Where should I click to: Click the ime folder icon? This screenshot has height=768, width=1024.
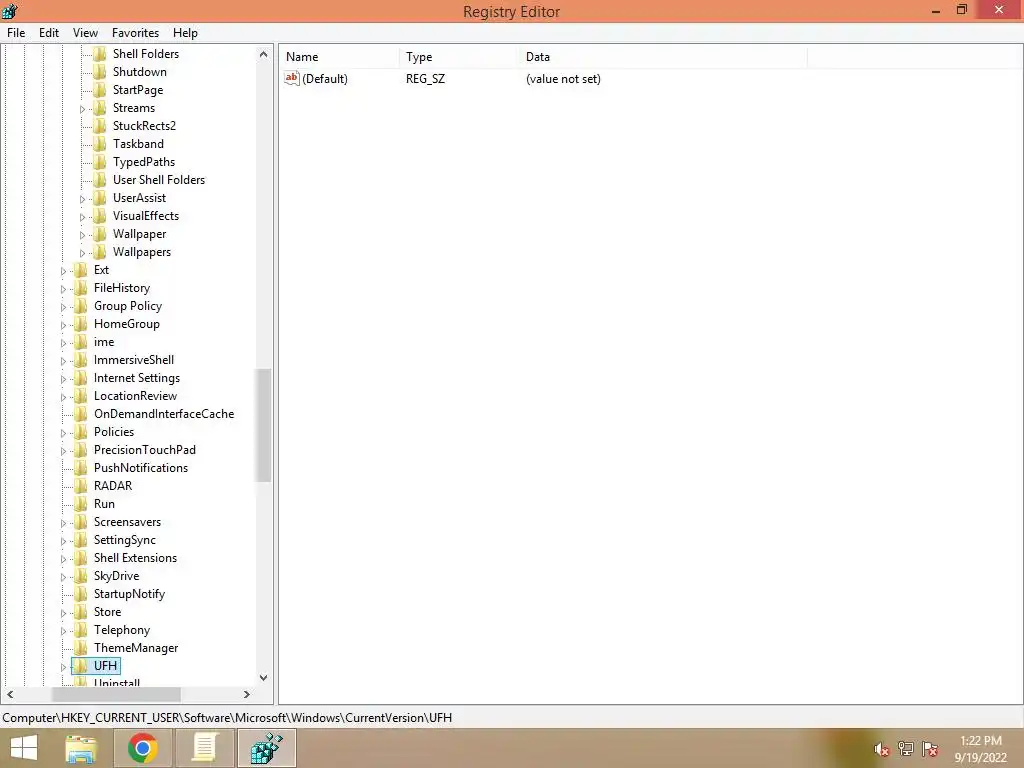[x=80, y=342]
